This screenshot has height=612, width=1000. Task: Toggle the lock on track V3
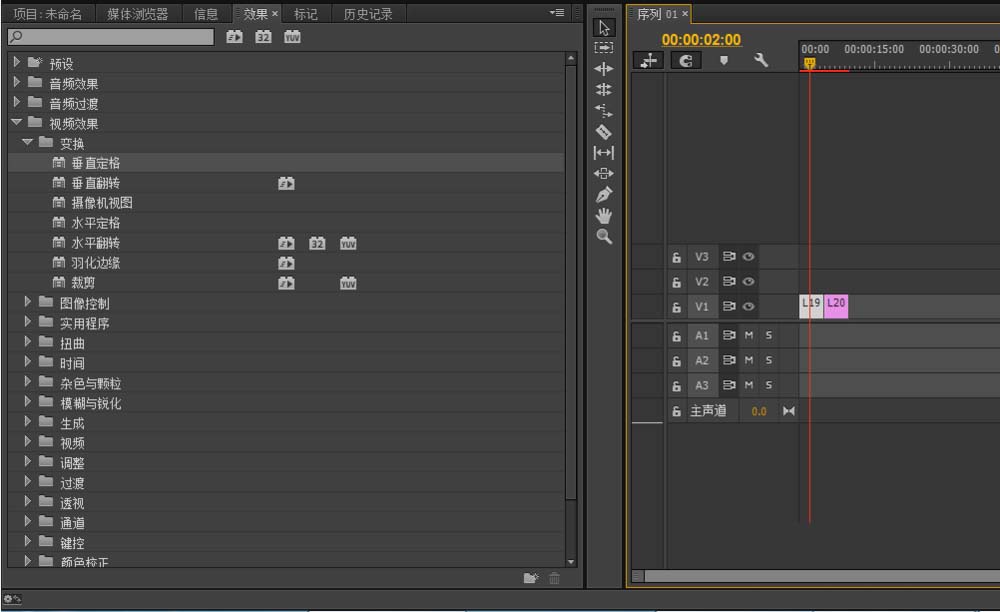tap(677, 257)
